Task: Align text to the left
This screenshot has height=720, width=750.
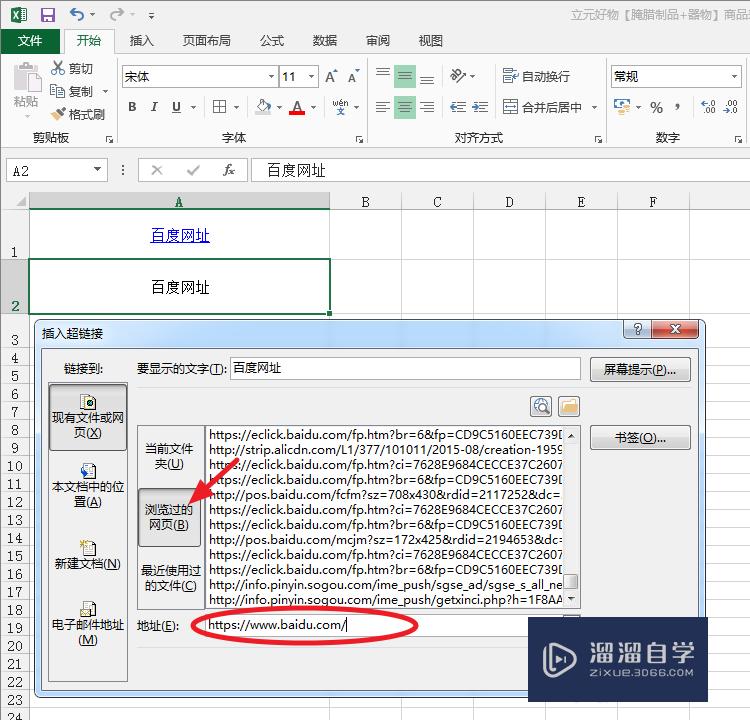Action: [x=383, y=107]
